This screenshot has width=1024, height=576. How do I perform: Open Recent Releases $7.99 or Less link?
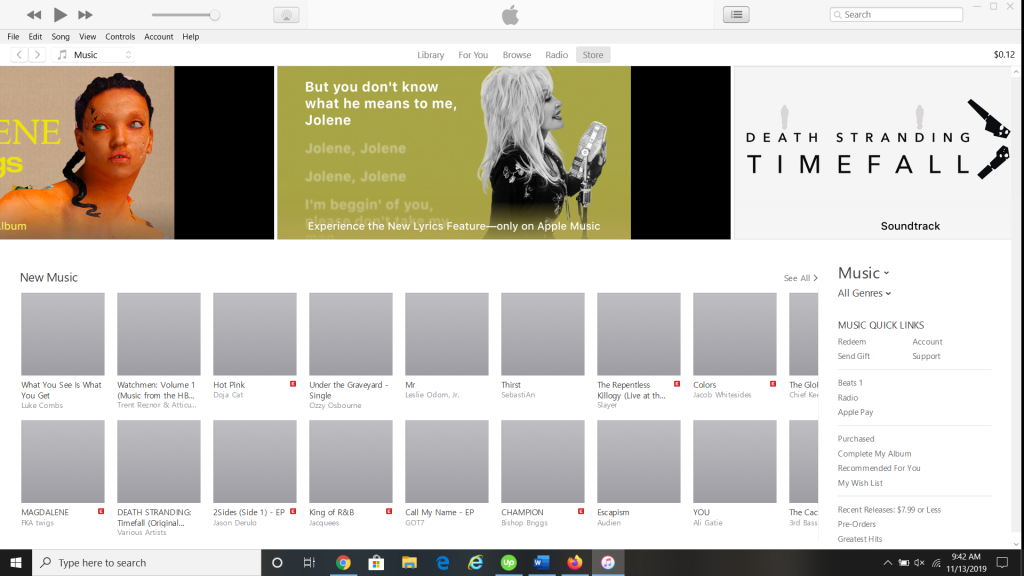pyautogui.click(x=889, y=509)
